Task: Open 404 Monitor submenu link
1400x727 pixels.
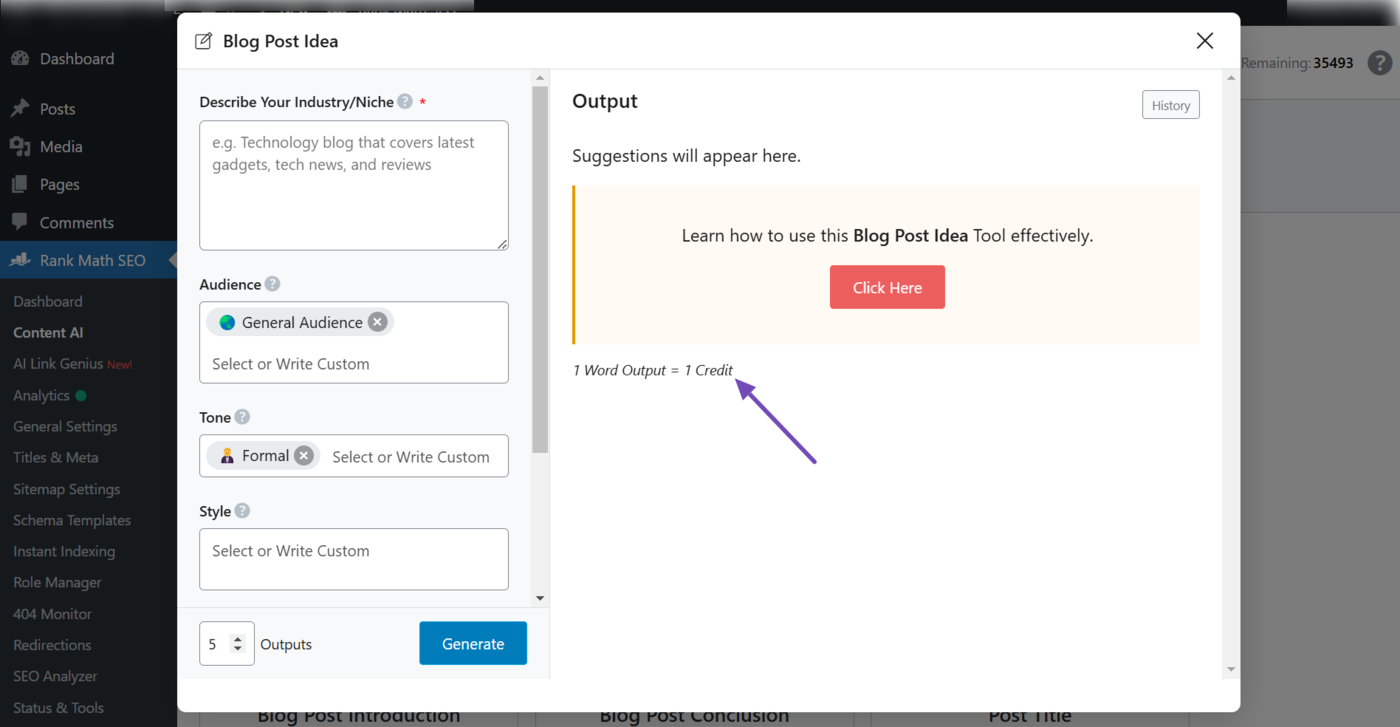Action: 52,614
